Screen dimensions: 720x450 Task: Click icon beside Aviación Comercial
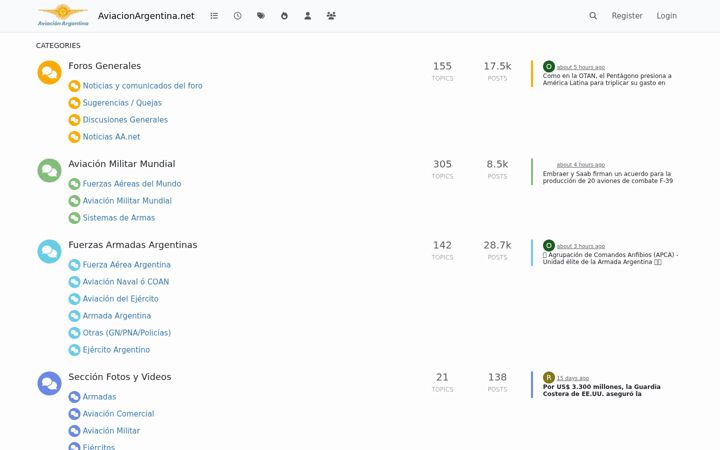[x=74, y=414]
